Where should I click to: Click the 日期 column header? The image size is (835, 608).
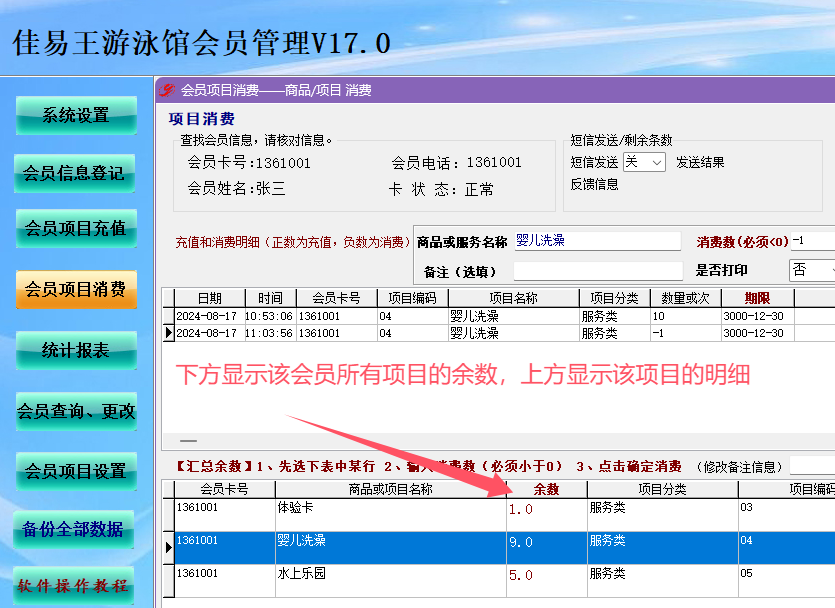tap(210, 298)
